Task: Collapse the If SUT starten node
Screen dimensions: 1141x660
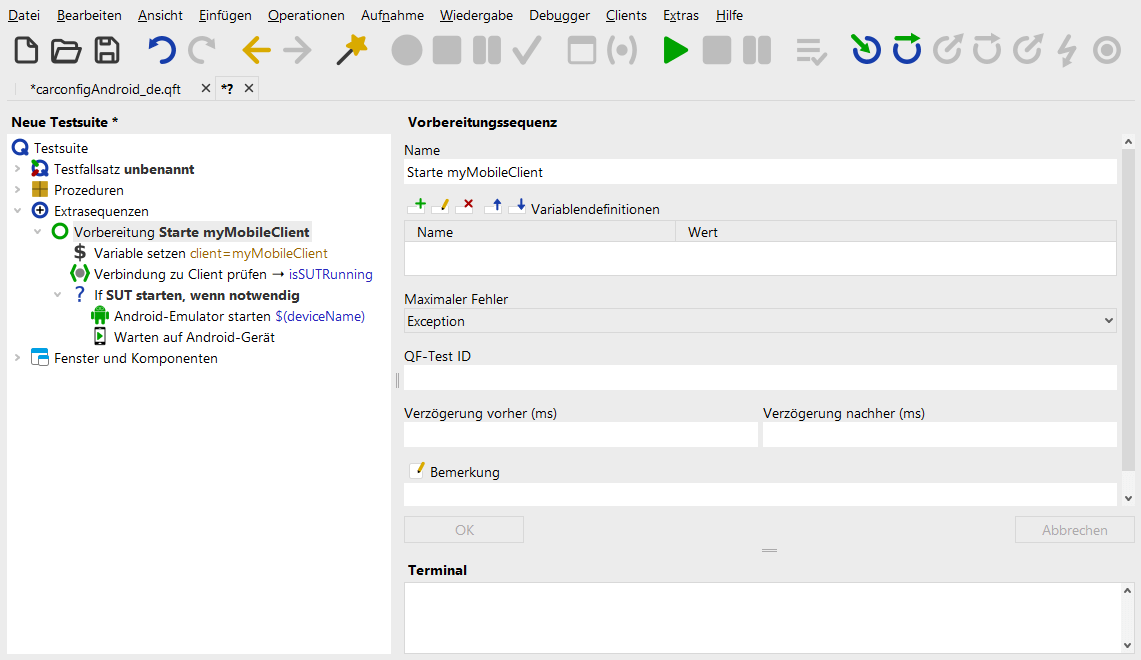Action: [x=57, y=295]
